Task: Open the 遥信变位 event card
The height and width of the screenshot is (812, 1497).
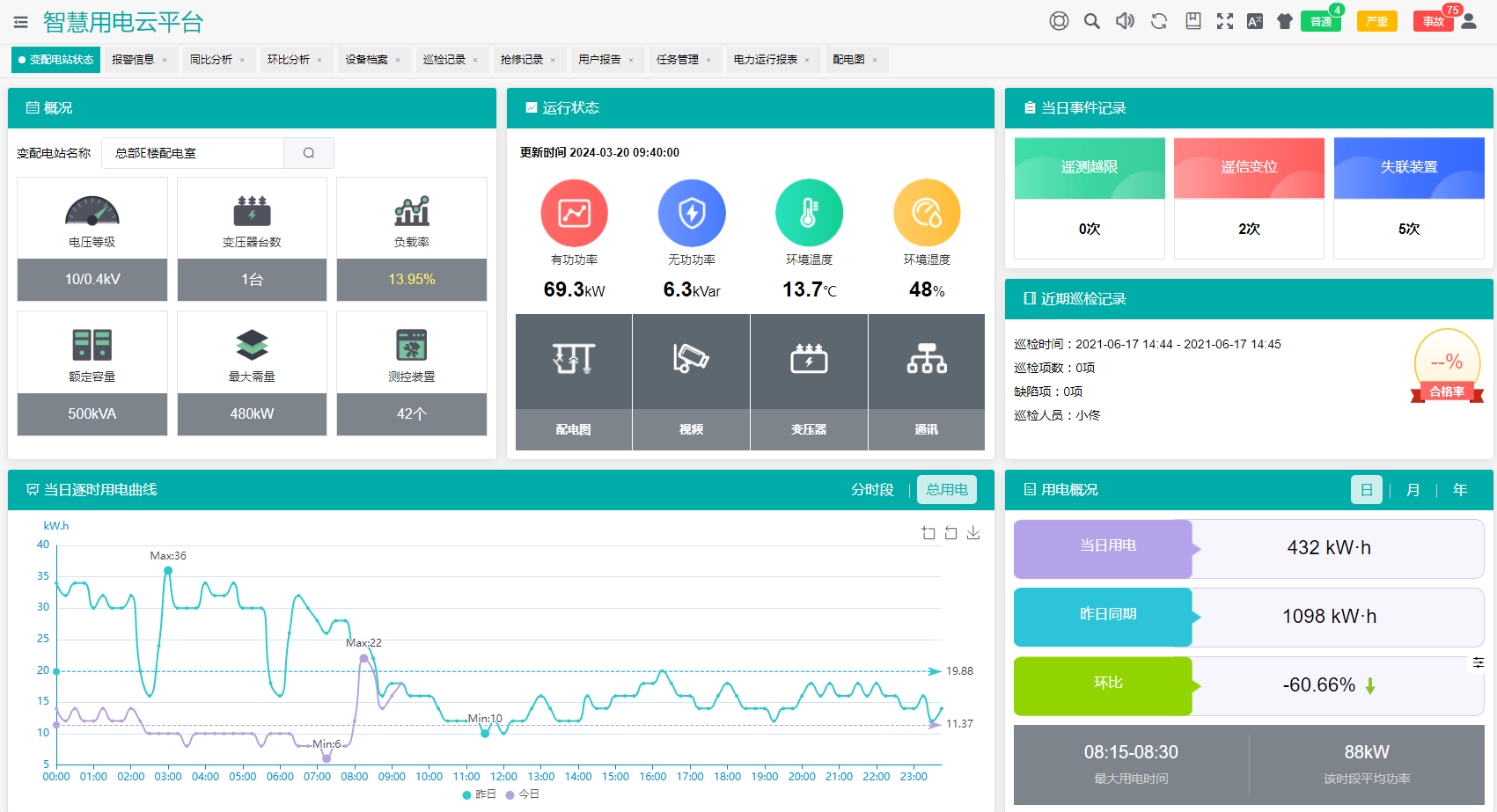Action: [1249, 198]
